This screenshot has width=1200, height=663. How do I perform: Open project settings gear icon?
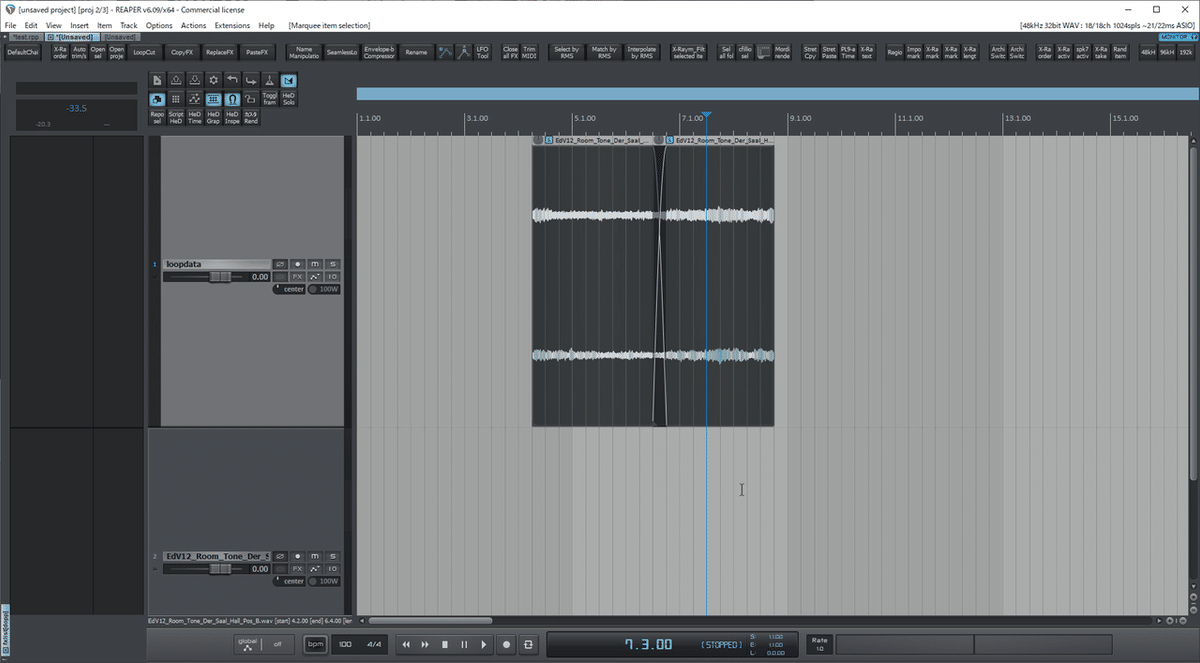point(213,80)
